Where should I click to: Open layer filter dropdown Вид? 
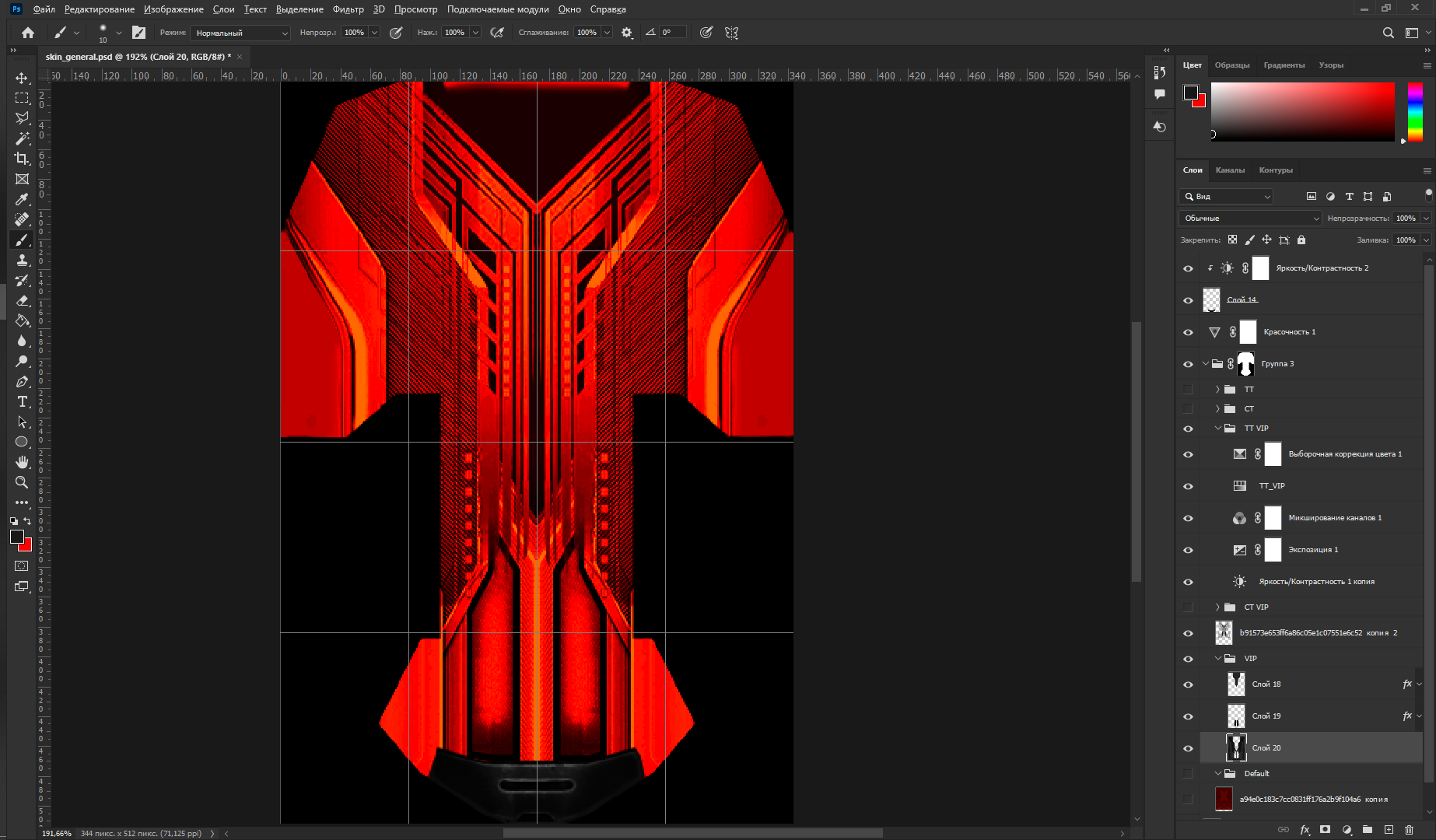click(1227, 197)
